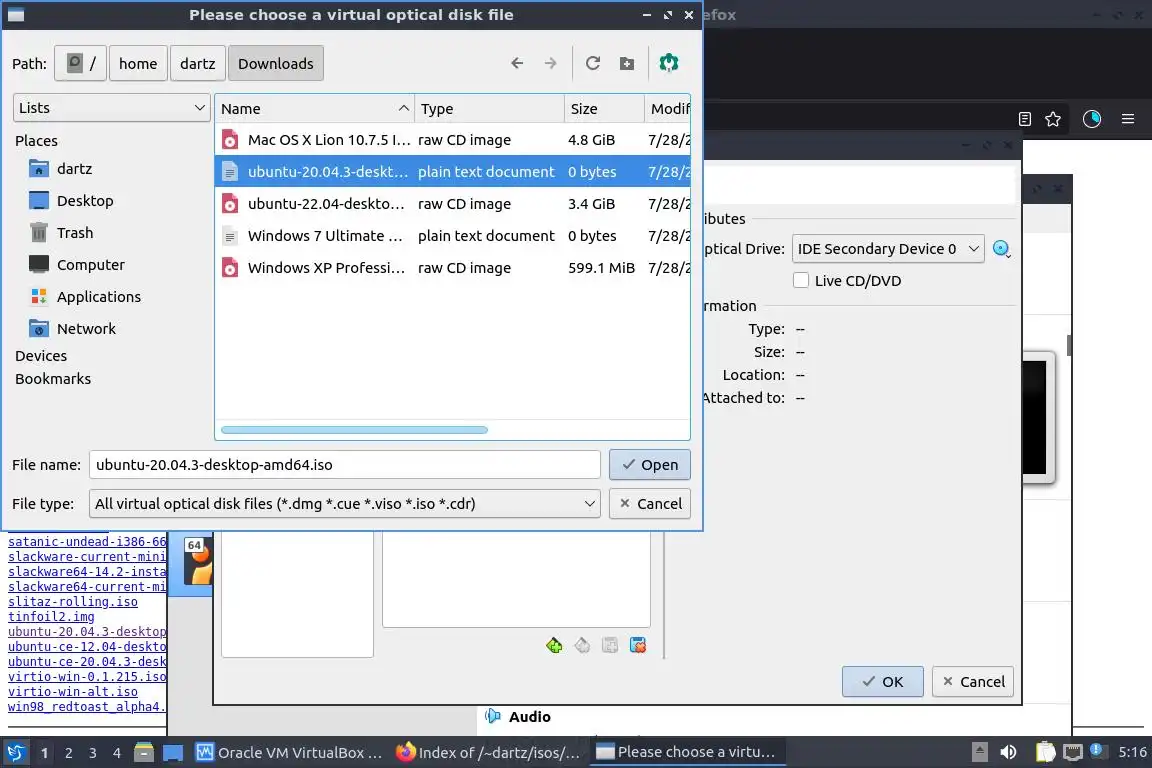Viewport: 1152px width, 768px height.
Task: Open satanic-undead-i386 link in Firefox
Action: coord(87,542)
